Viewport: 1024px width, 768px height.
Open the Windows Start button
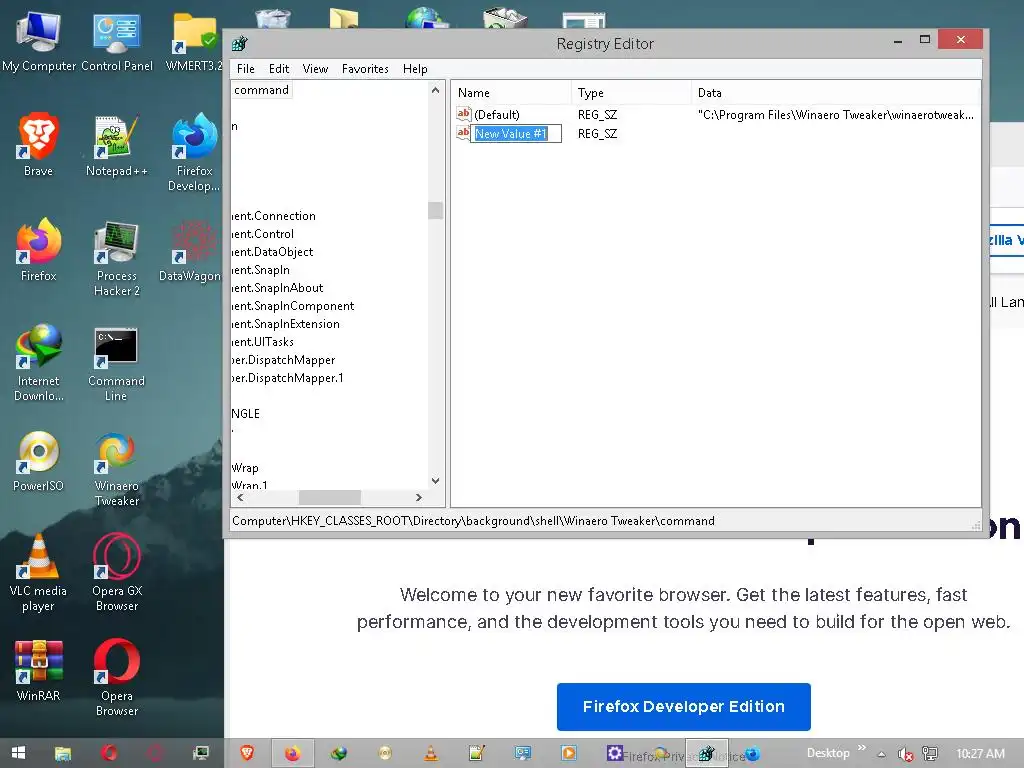click(x=18, y=753)
